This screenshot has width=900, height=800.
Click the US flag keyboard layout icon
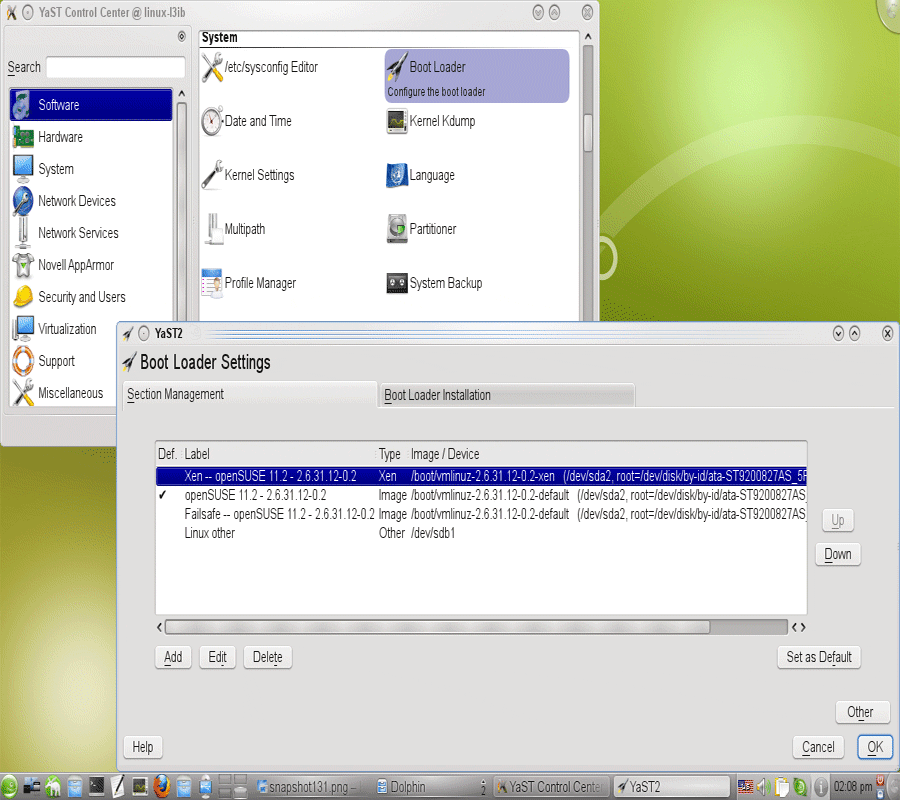point(745,786)
